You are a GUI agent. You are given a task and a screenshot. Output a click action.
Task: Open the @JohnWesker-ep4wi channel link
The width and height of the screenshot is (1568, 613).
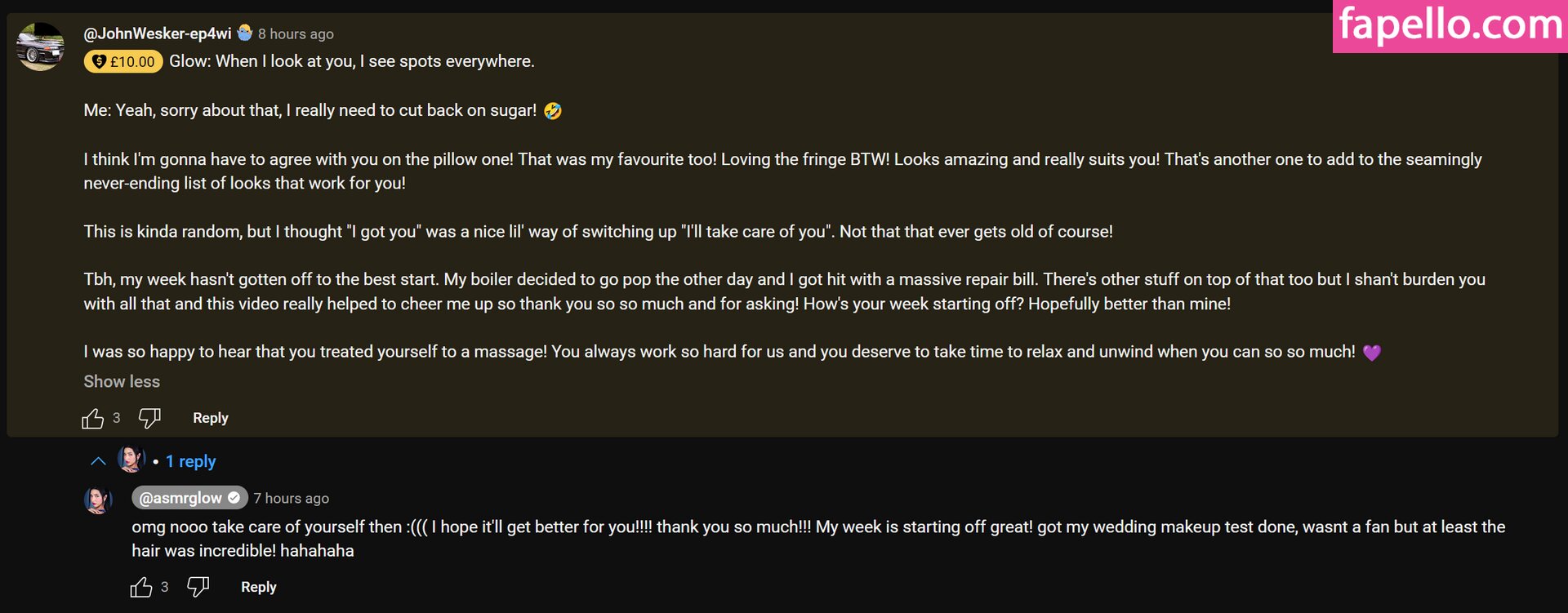tap(158, 33)
